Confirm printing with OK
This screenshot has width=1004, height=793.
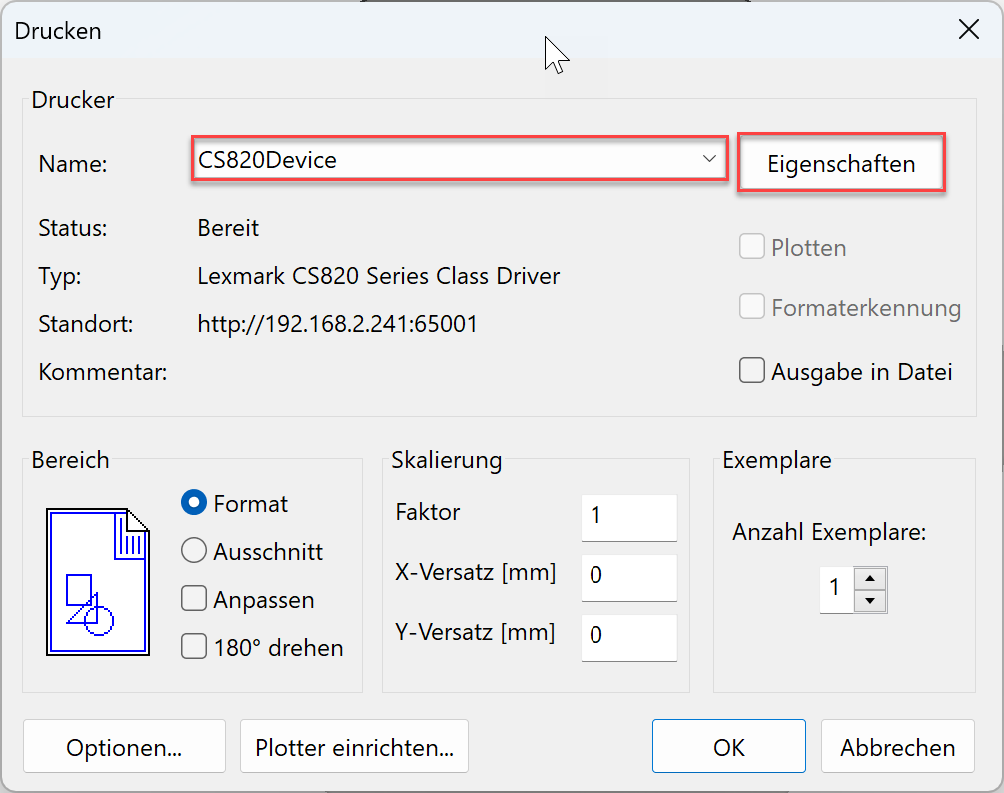pos(728,747)
